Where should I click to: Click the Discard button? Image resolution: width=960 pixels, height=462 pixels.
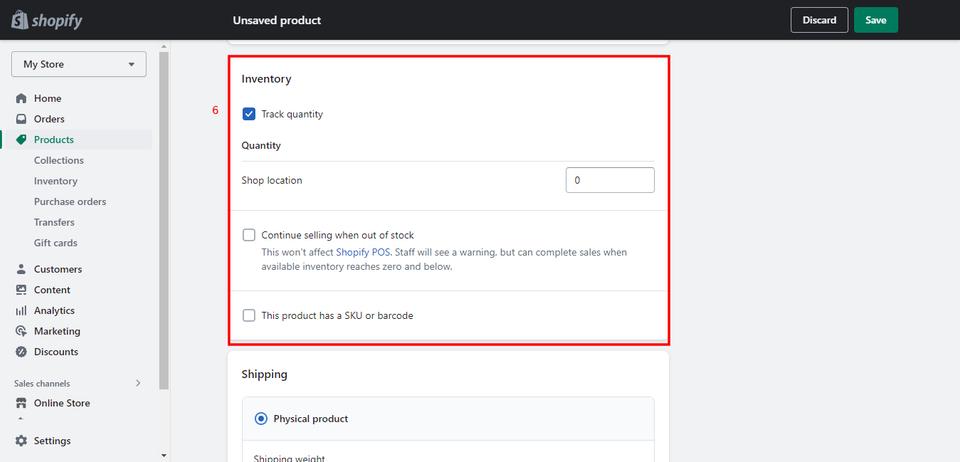(819, 20)
